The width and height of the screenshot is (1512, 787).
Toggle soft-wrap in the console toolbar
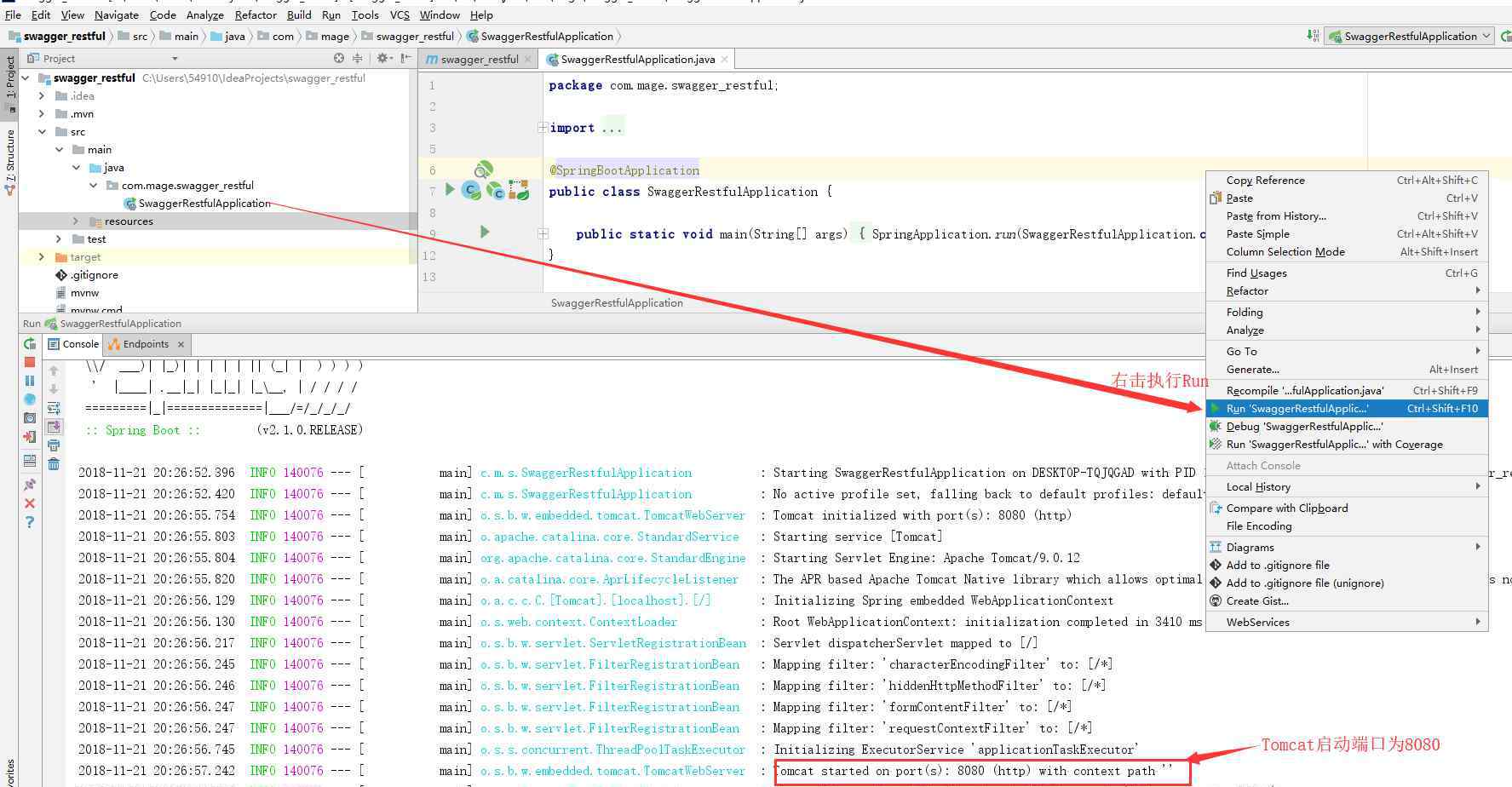pyautogui.click(x=54, y=408)
